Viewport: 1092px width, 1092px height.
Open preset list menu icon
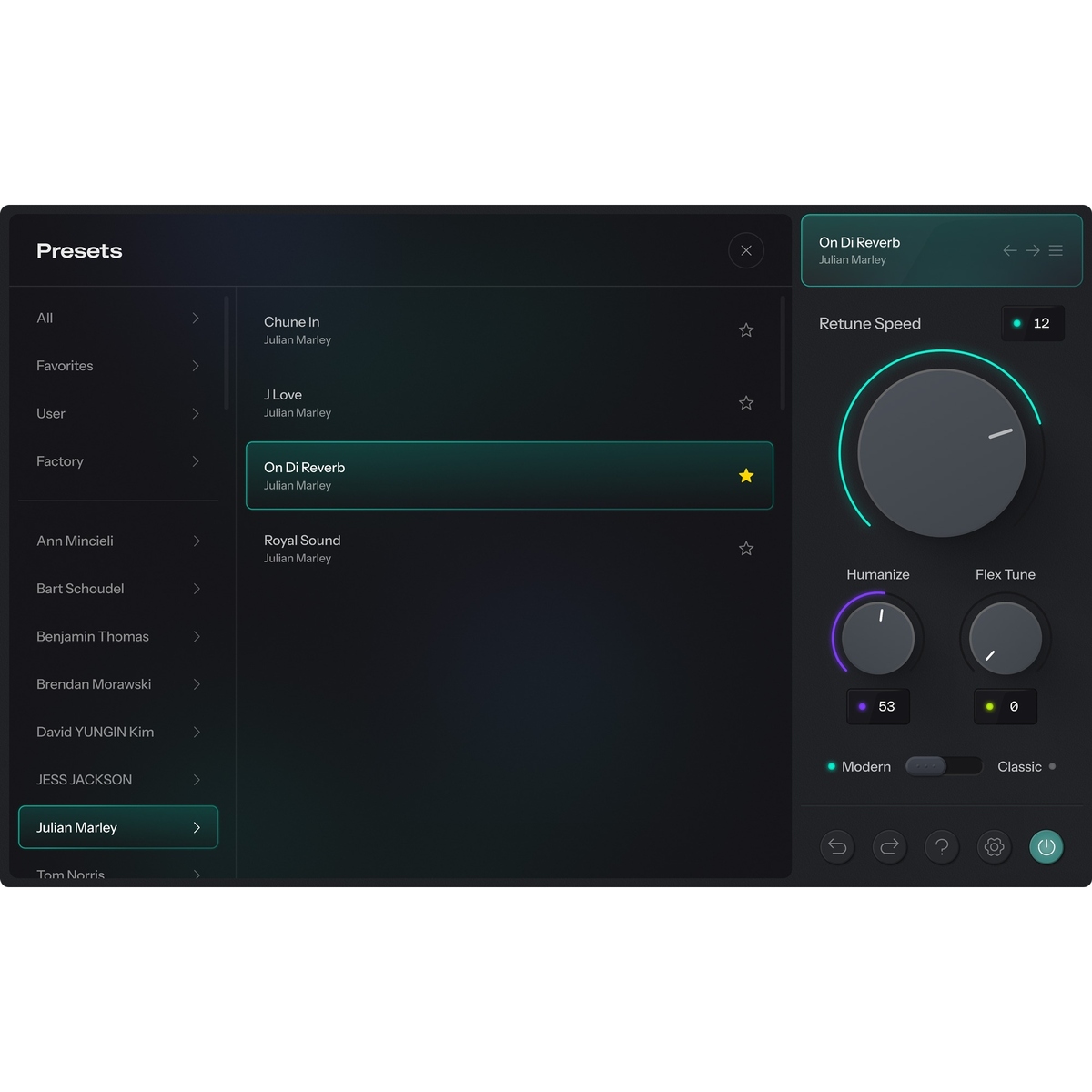[1056, 250]
